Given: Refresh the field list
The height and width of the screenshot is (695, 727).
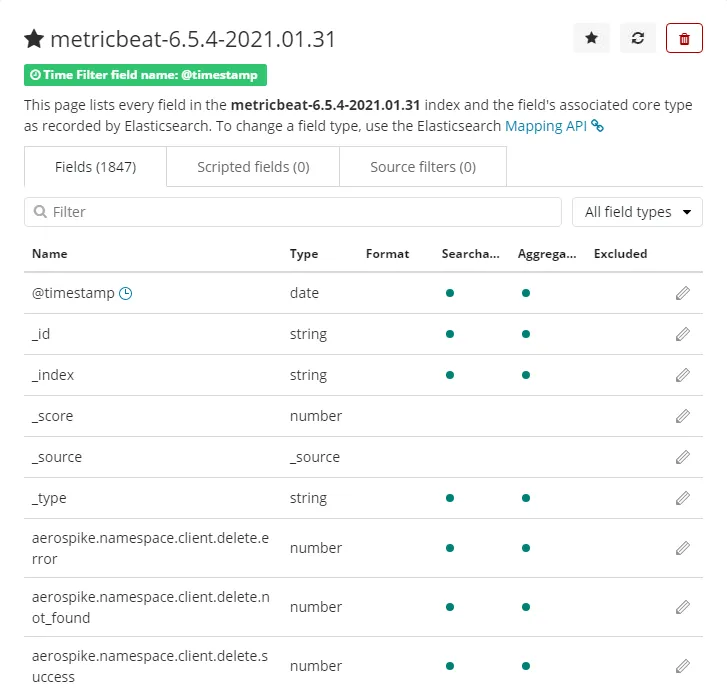Looking at the screenshot, I should coord(638,38).
